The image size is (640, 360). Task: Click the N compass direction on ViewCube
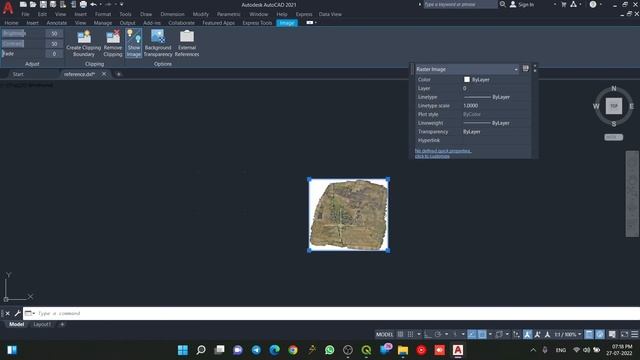pos(613,89)
